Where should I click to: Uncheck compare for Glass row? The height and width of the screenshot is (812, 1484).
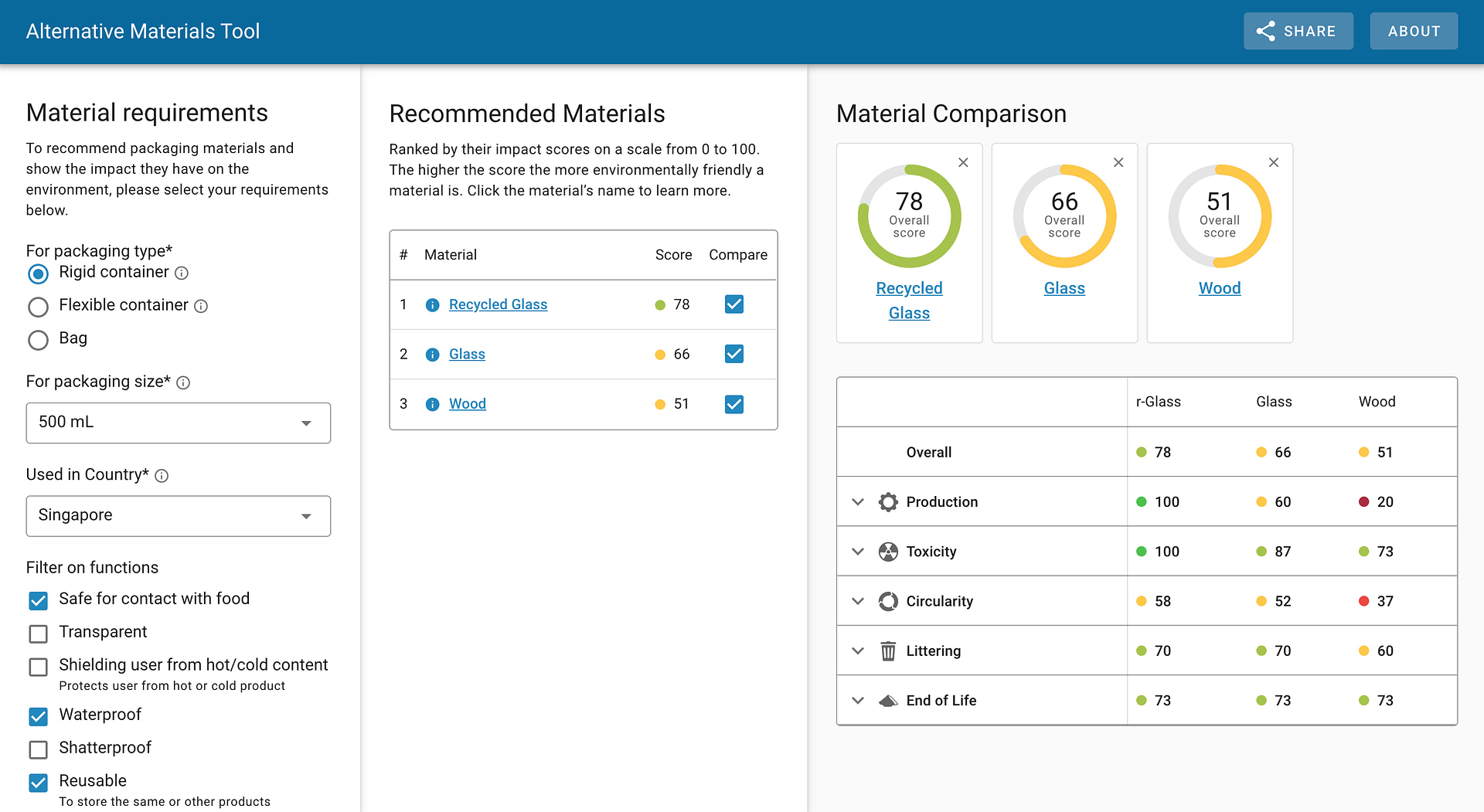pos(734,354)
